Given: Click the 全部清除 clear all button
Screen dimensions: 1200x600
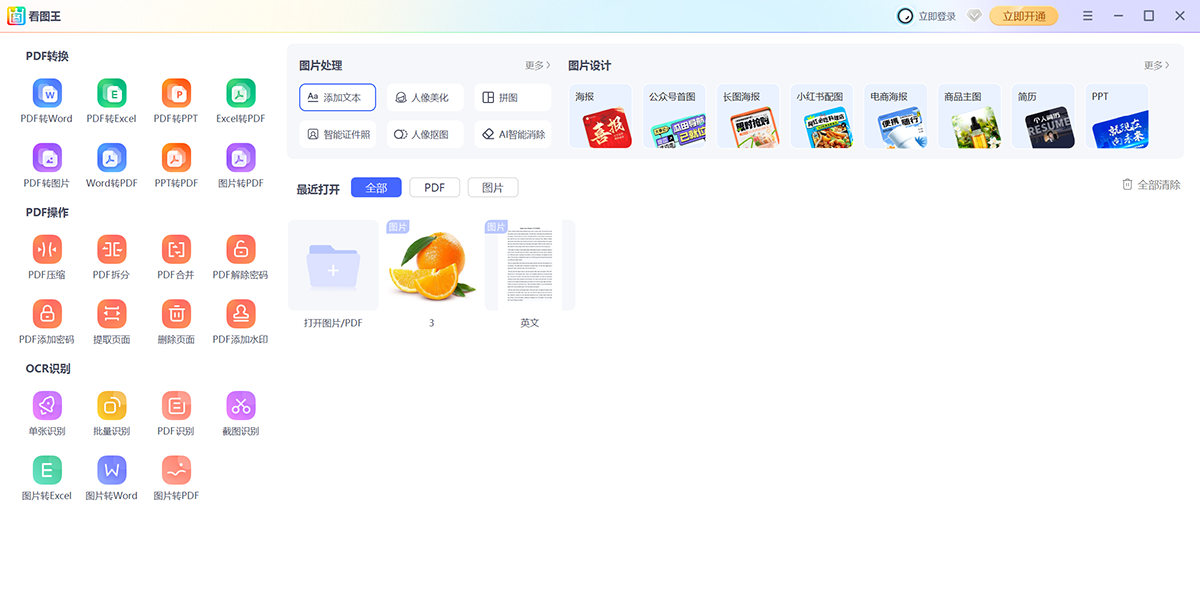Looking at the screenshot, I should coord(1150,184).
